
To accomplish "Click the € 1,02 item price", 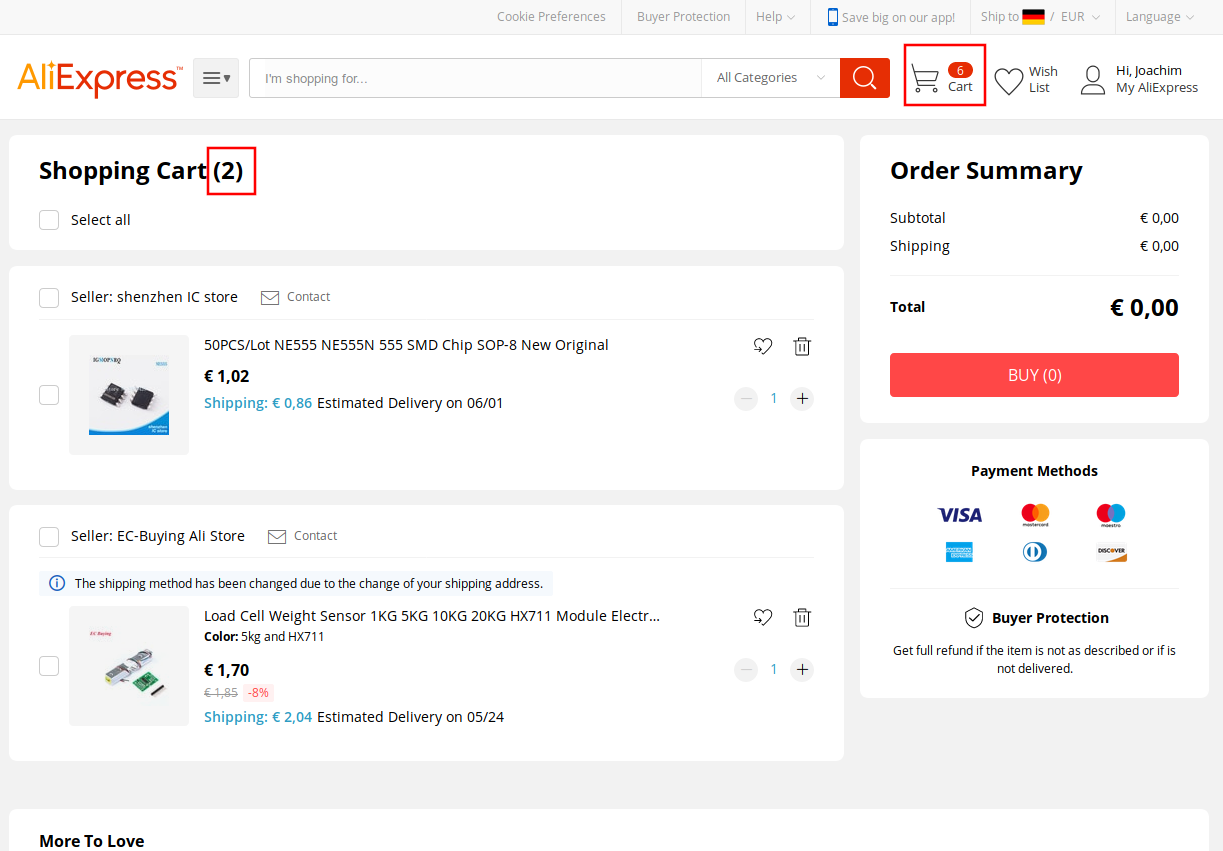I will point(227,376).
